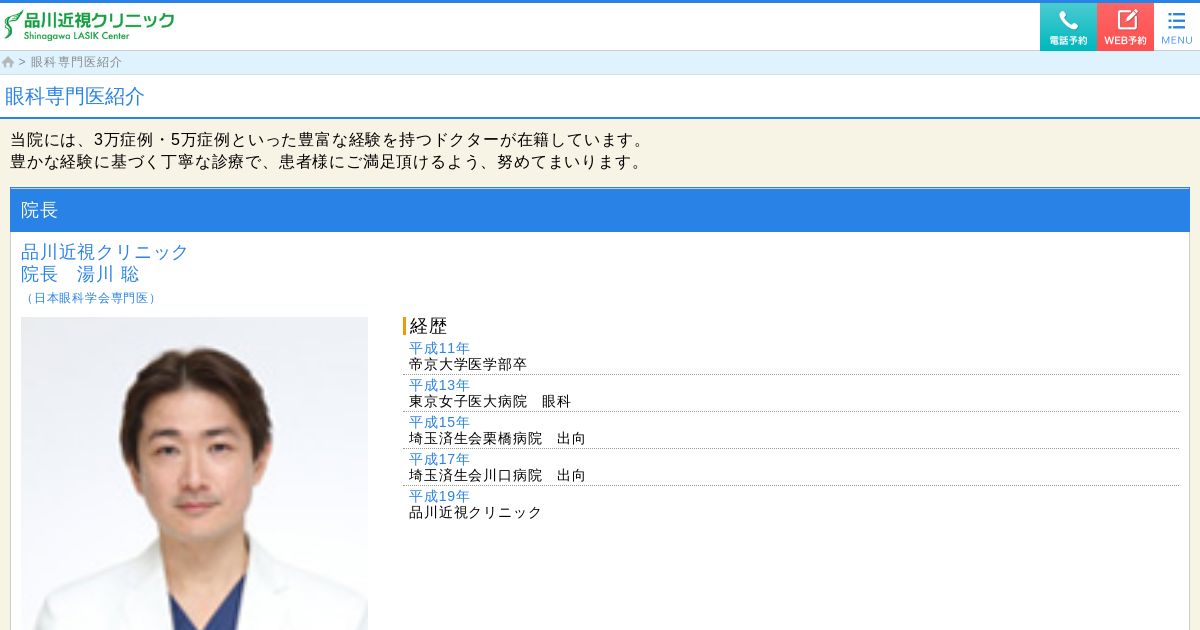Open the MENU hamburger icon

[1177, 27]
